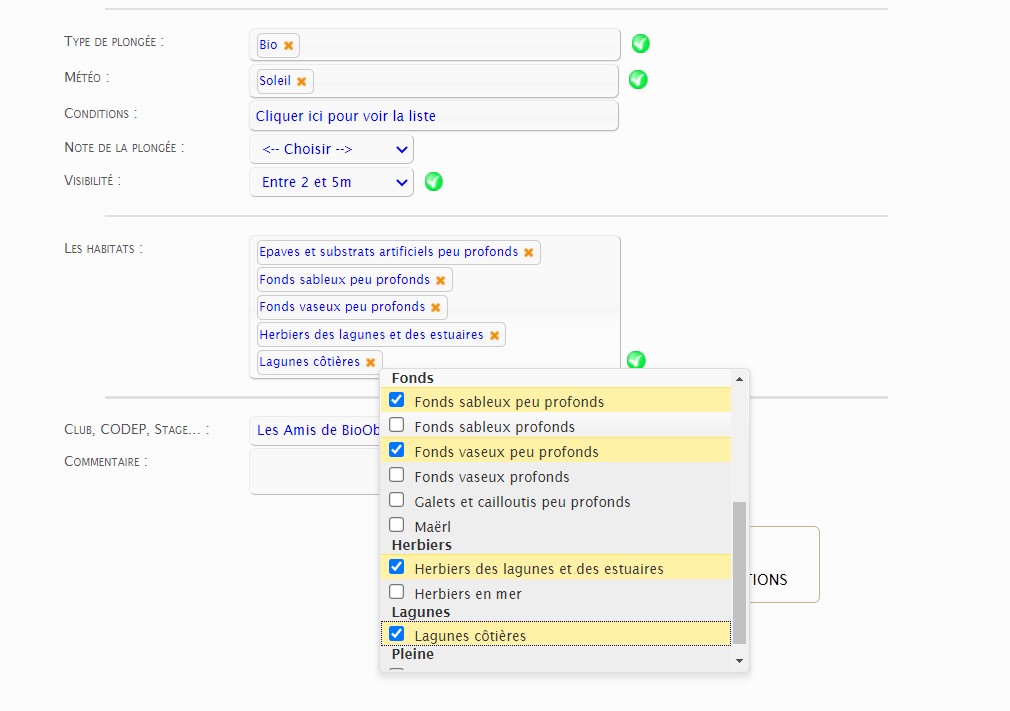This screenshot has width=1010, height=711.
Task: Click the habitat list scrollbar down arrow
Action: pos(739,661)
